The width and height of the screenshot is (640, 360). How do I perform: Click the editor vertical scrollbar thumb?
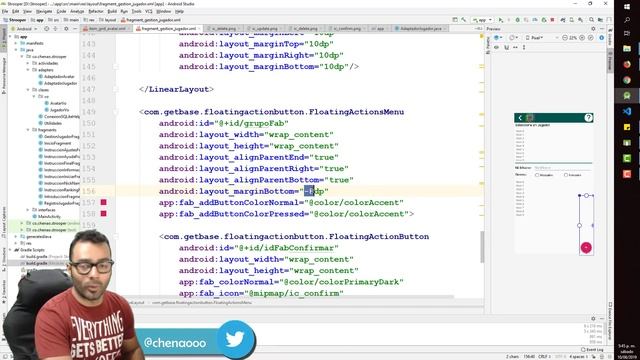pos(482,247)
